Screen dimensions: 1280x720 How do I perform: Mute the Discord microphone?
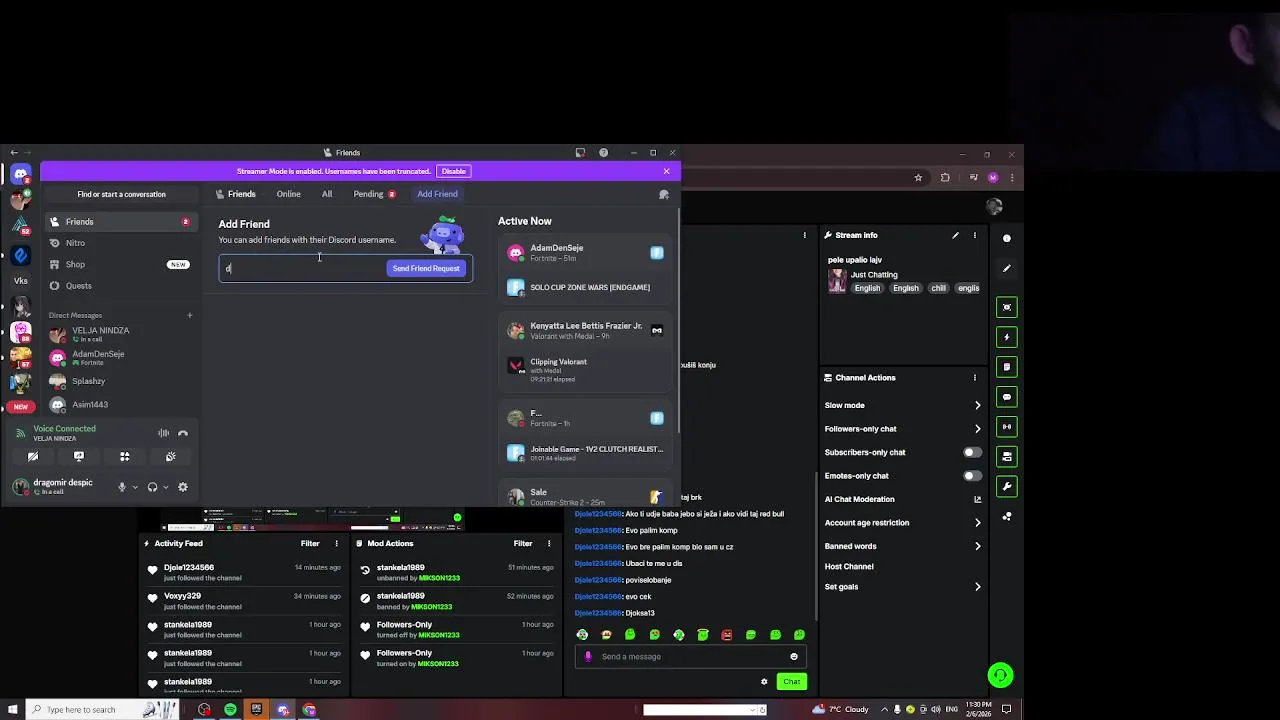[122, 487]
